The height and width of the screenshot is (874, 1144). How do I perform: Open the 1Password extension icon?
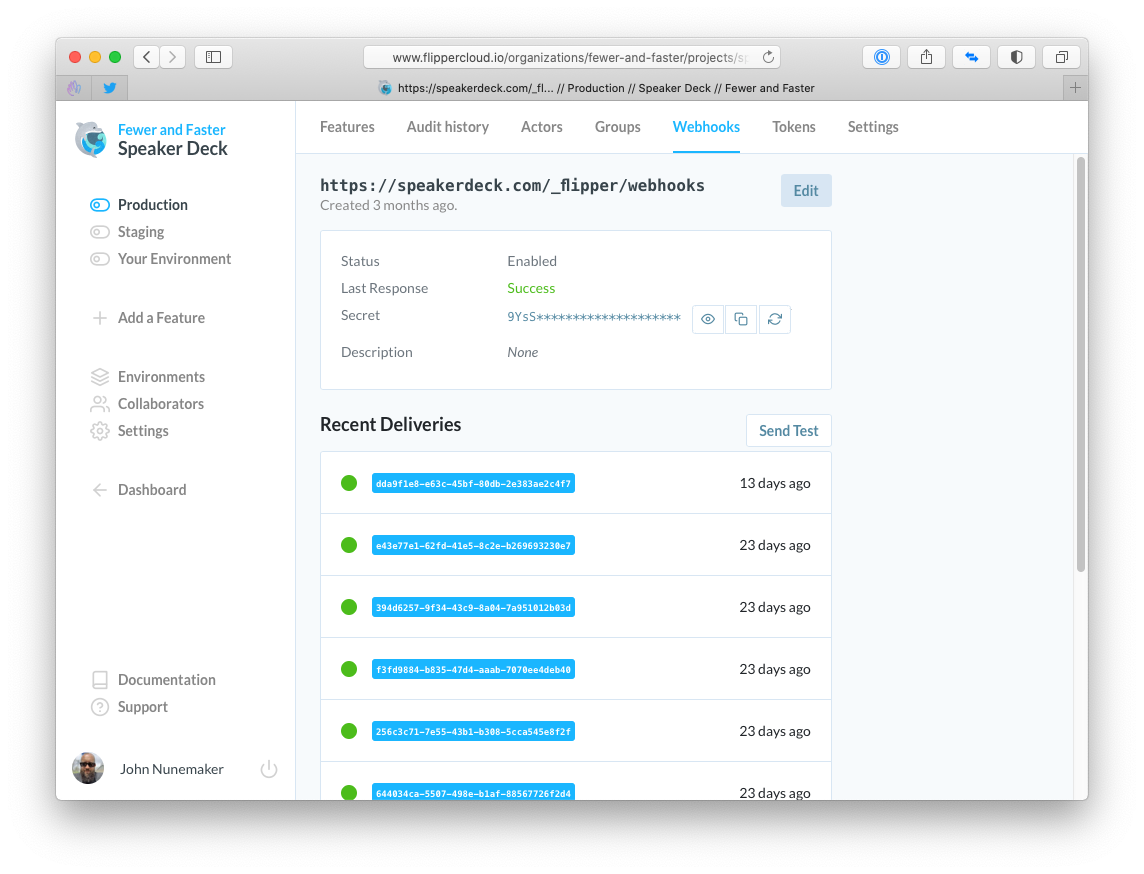[x=881, y=57]
